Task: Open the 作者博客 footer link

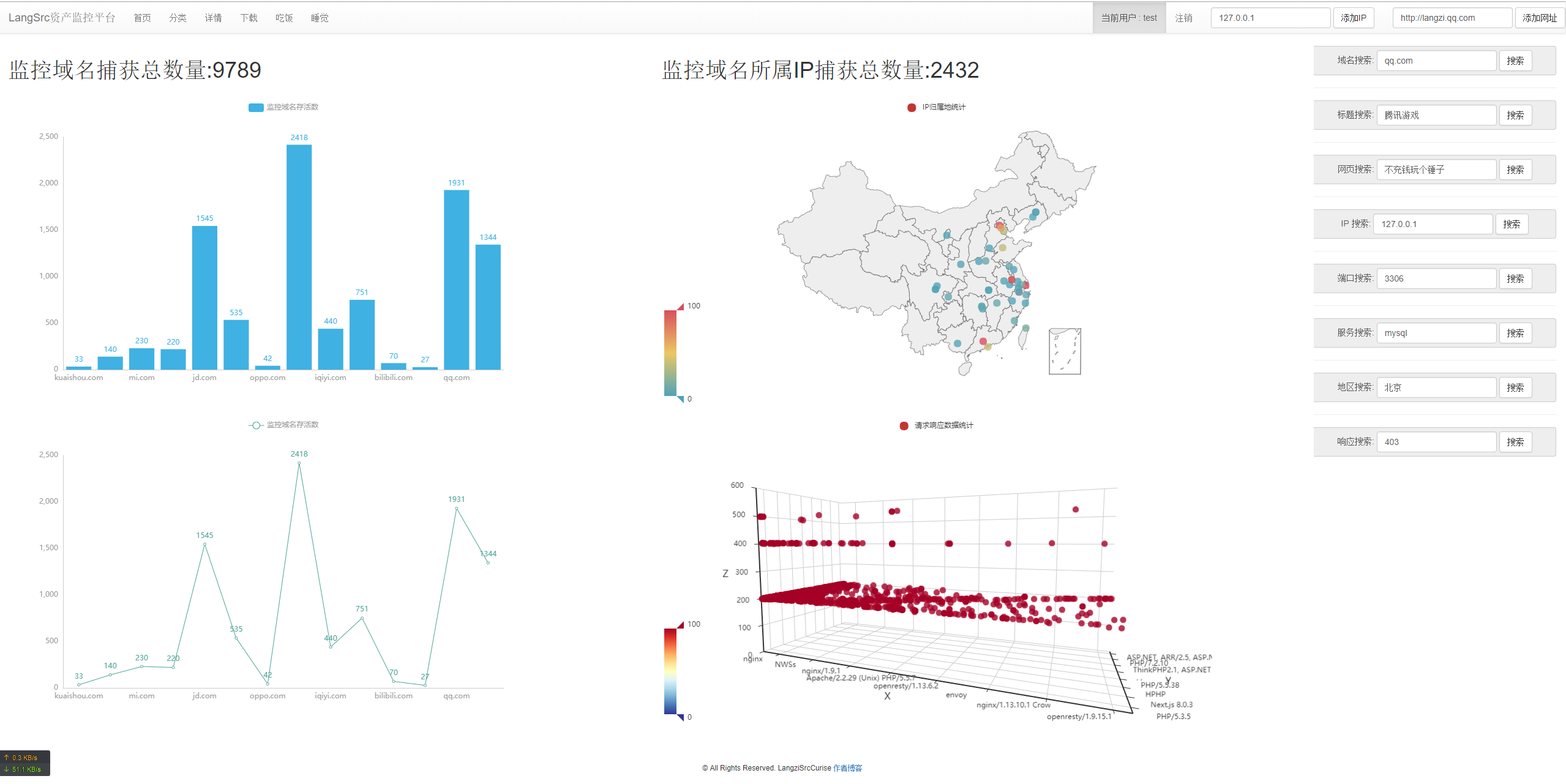Action: click(847, 768)
